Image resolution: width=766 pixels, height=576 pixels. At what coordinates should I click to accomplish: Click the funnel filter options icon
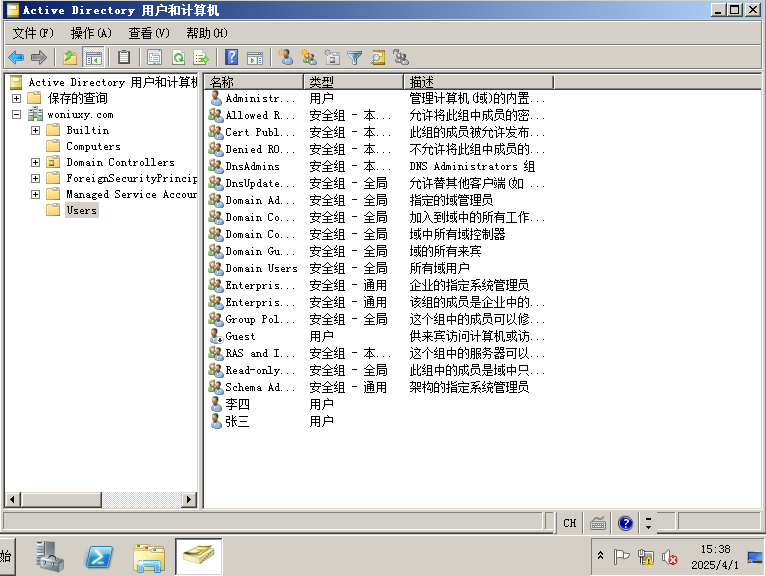click(355, 58)
